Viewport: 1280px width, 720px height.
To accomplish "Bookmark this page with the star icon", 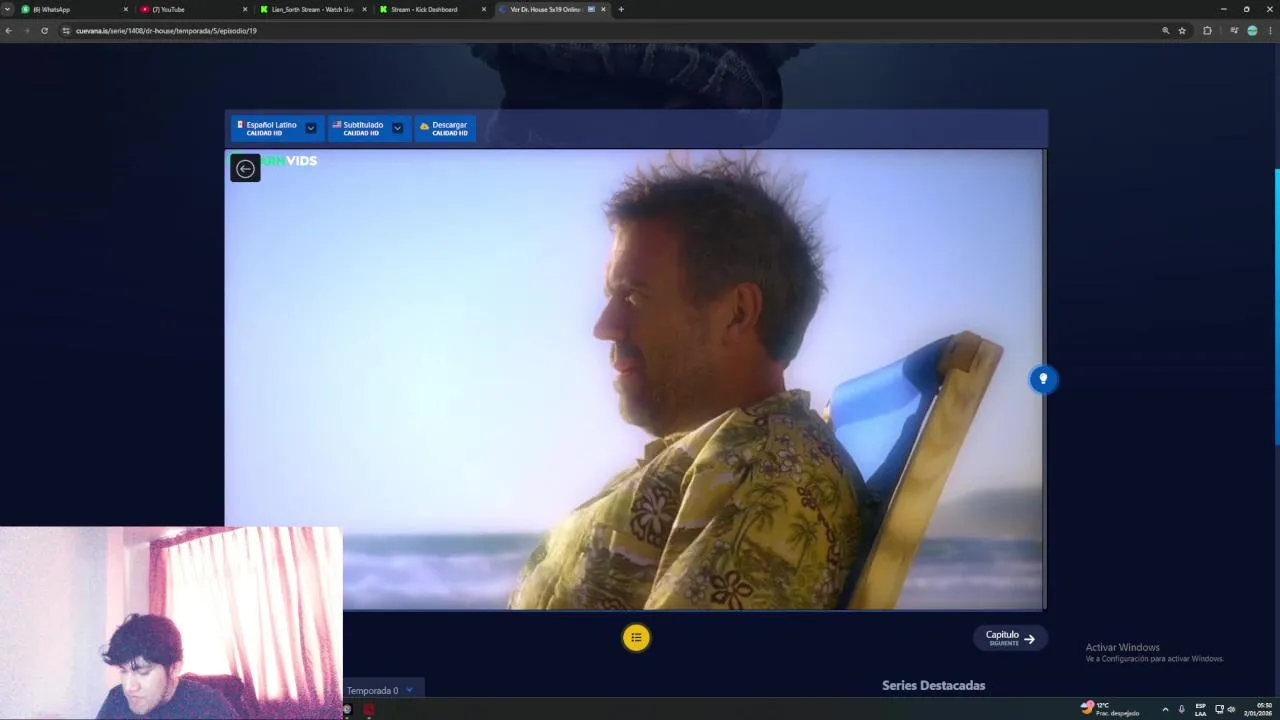I will pos(1182,31).
